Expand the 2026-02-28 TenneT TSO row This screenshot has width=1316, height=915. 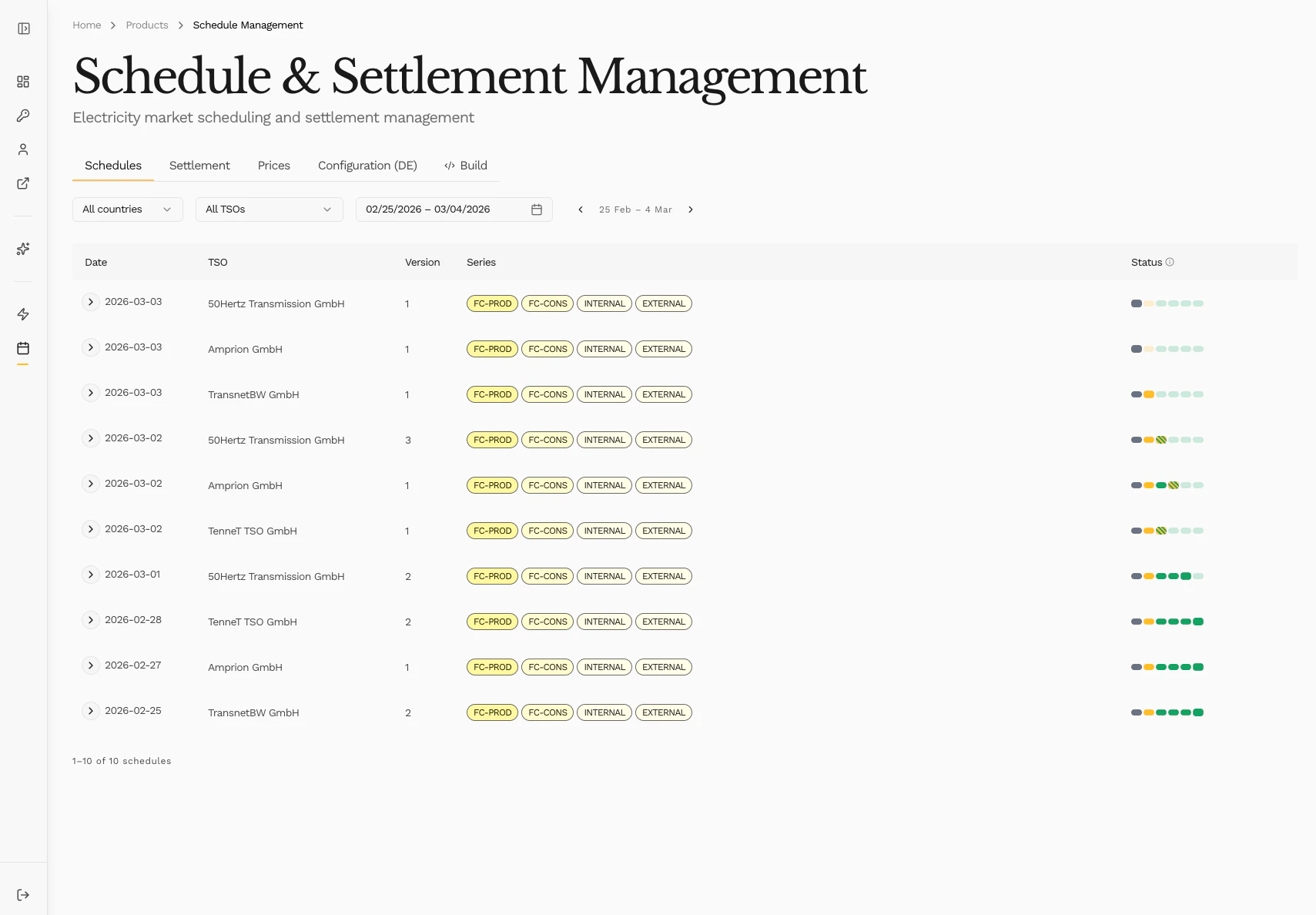[x=90, y=620]
